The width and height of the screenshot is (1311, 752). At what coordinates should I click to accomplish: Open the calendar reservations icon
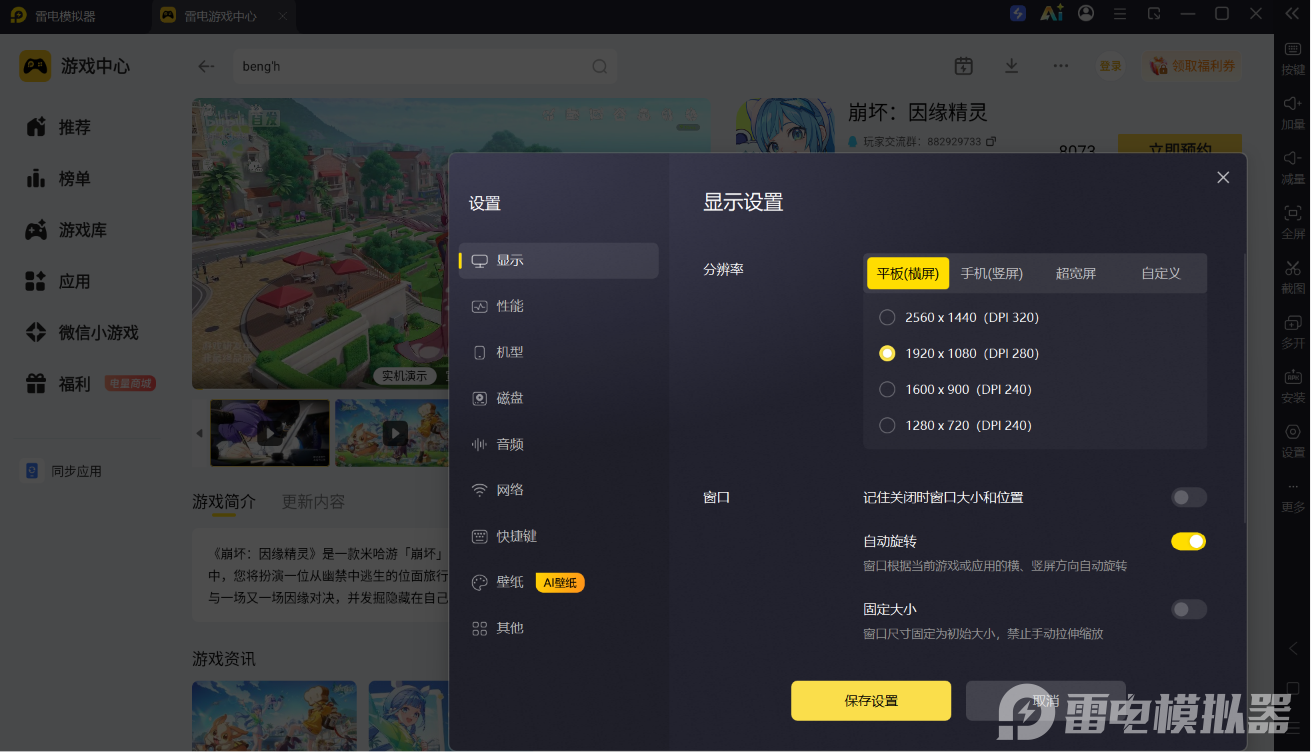click(963, 66)
